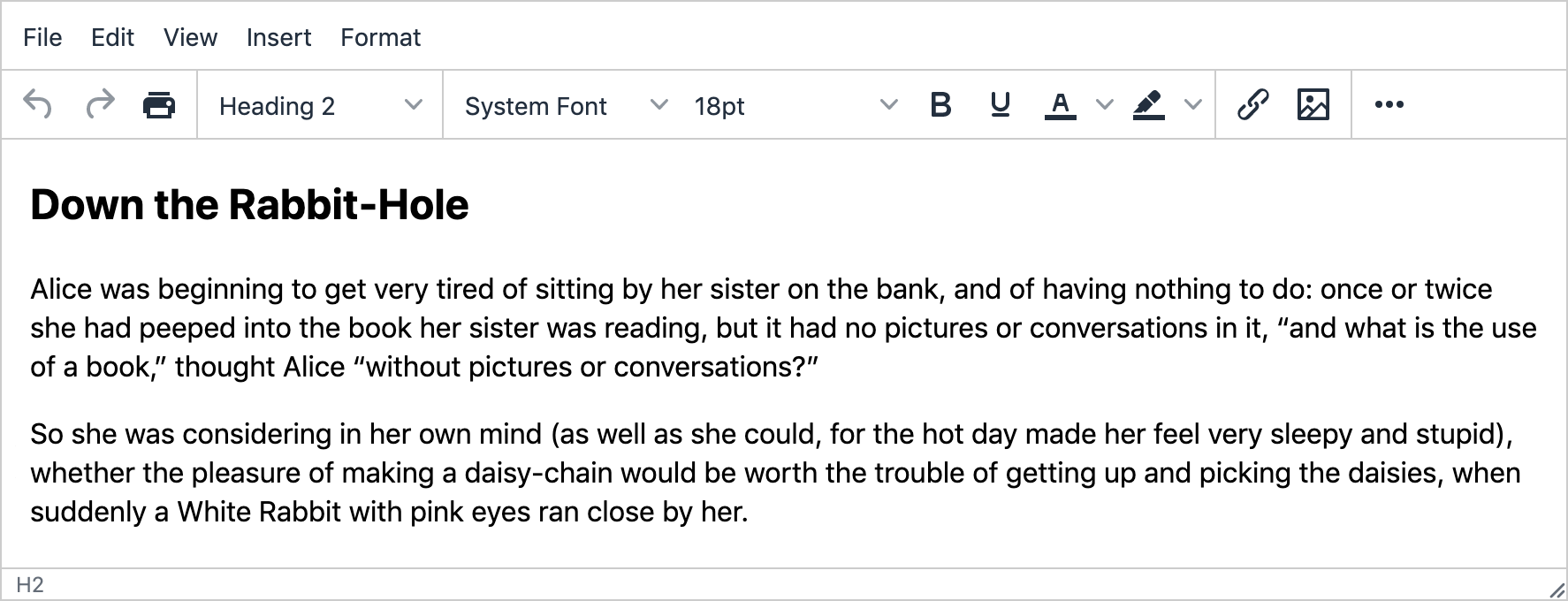The height and width of the screenshot is (601, 1568).
Task: Insert a link with chain icon
Action: (1253, 104)
